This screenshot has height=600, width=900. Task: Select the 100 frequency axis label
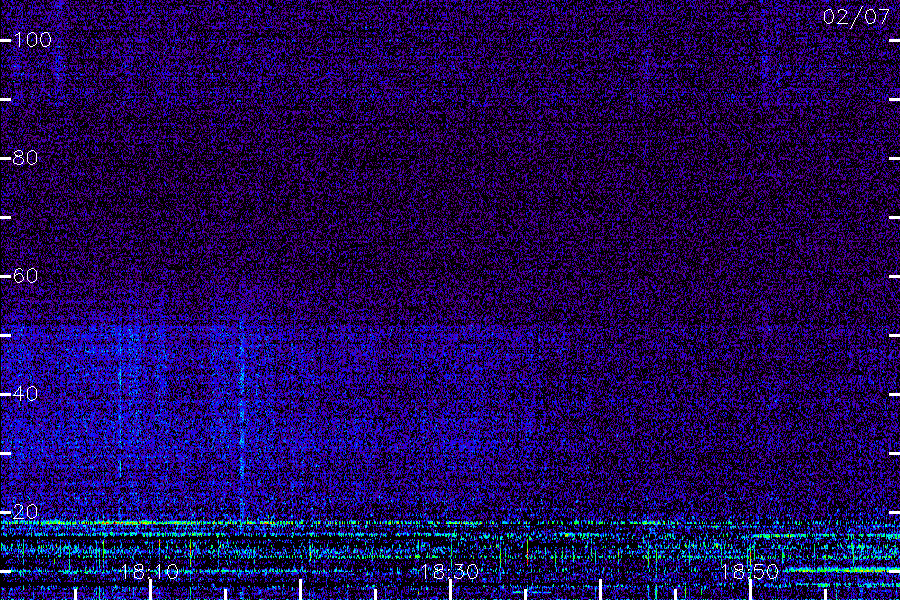pyautogui.click(x=32, y=40)
